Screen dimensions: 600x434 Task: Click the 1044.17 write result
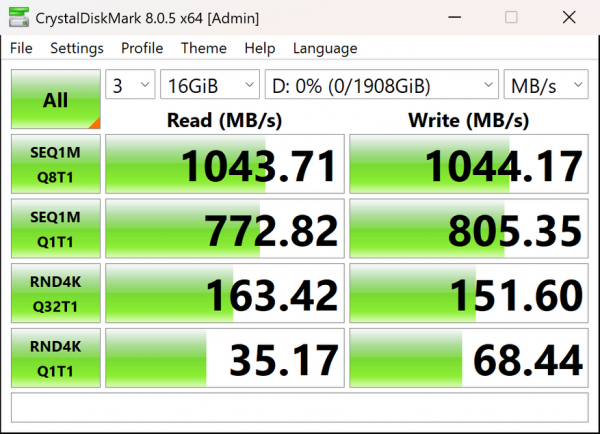point(469,164)
